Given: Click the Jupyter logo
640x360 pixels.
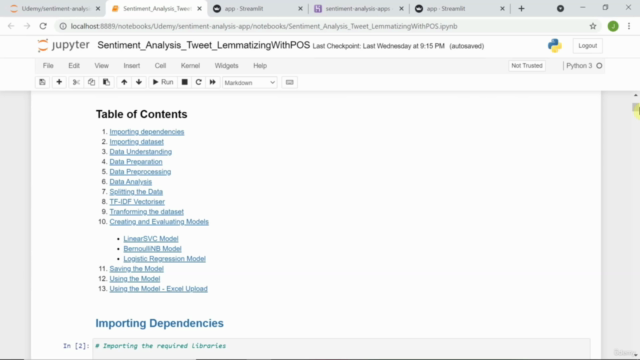Looking at the screenshot, I should tap(64, 45).
